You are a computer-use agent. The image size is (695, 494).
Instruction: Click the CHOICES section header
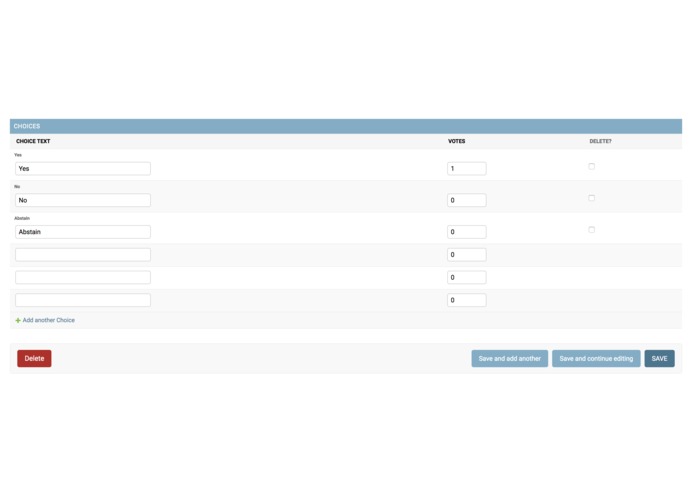[x=346, y=126]
